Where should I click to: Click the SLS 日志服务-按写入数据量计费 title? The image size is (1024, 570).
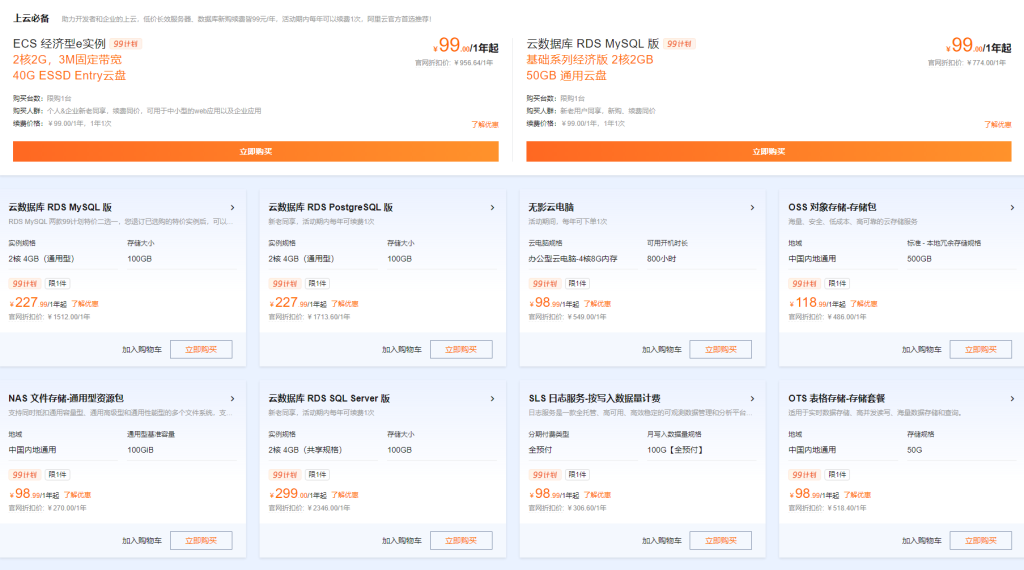[x=594, y=399]
